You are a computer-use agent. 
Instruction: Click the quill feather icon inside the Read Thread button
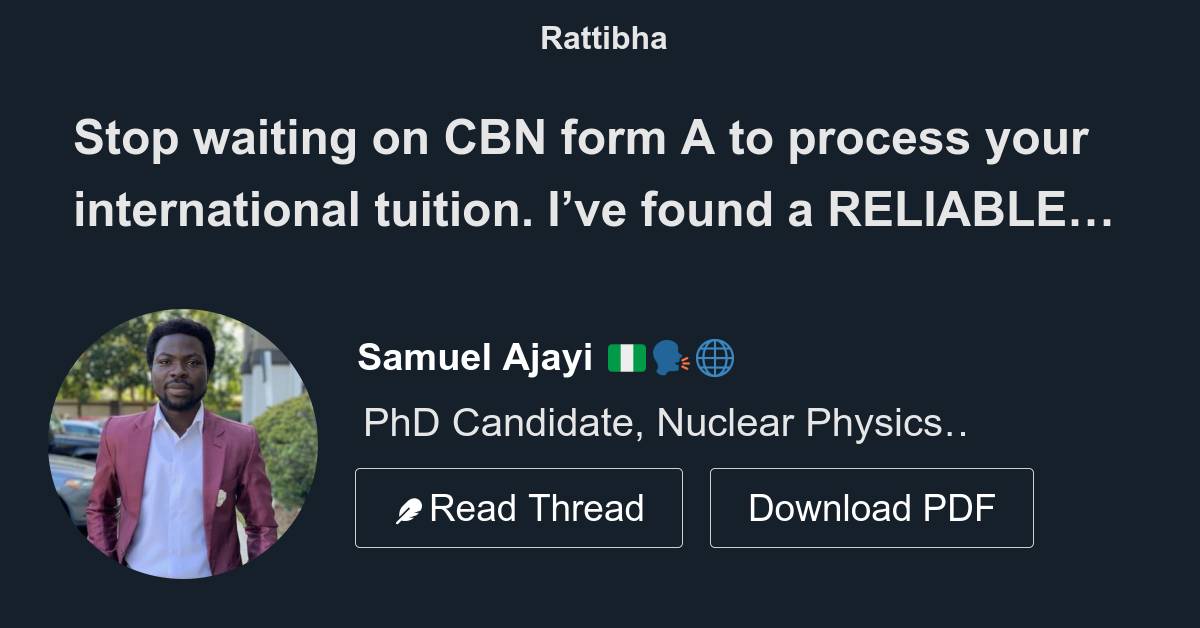[411, 507]
